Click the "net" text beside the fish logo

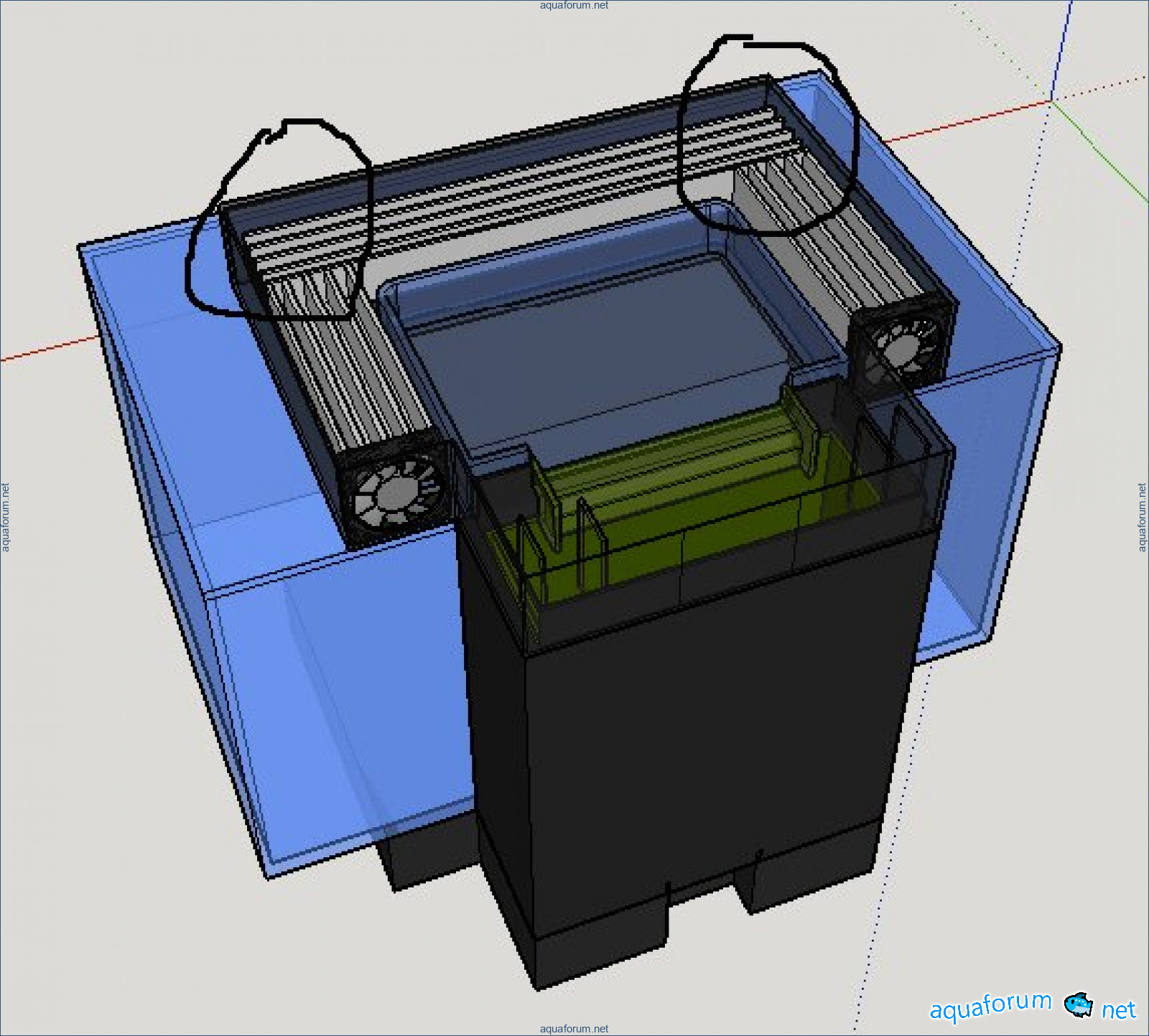tap(1119, 1010)
